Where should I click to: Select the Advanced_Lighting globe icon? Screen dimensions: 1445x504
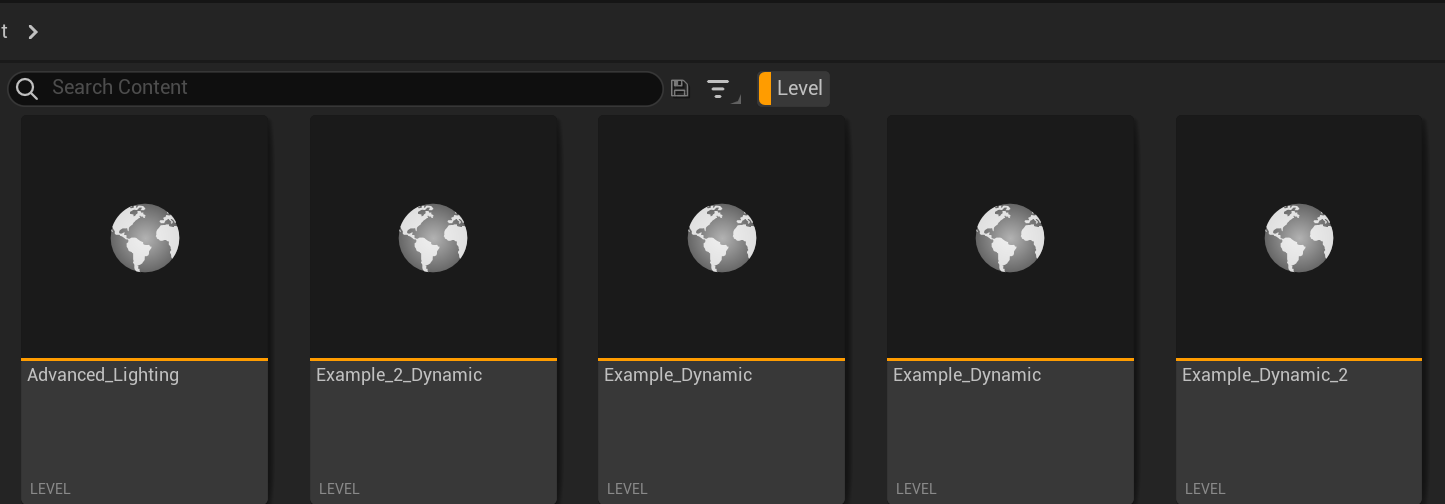(145, 238)
